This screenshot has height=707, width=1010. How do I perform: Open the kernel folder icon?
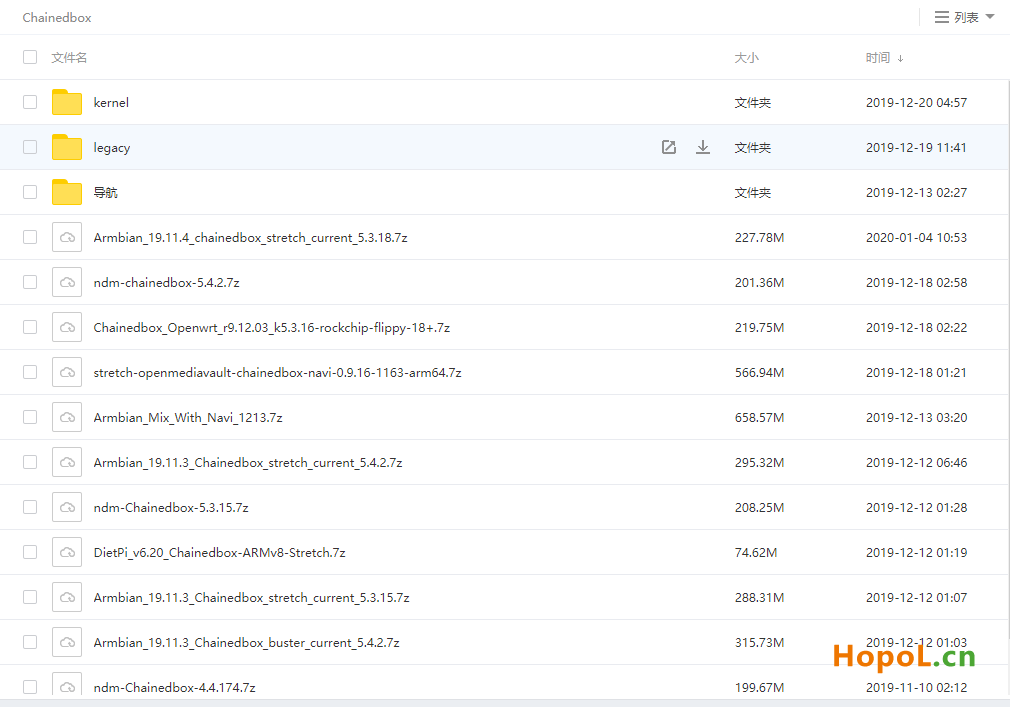tap(67, 102)
